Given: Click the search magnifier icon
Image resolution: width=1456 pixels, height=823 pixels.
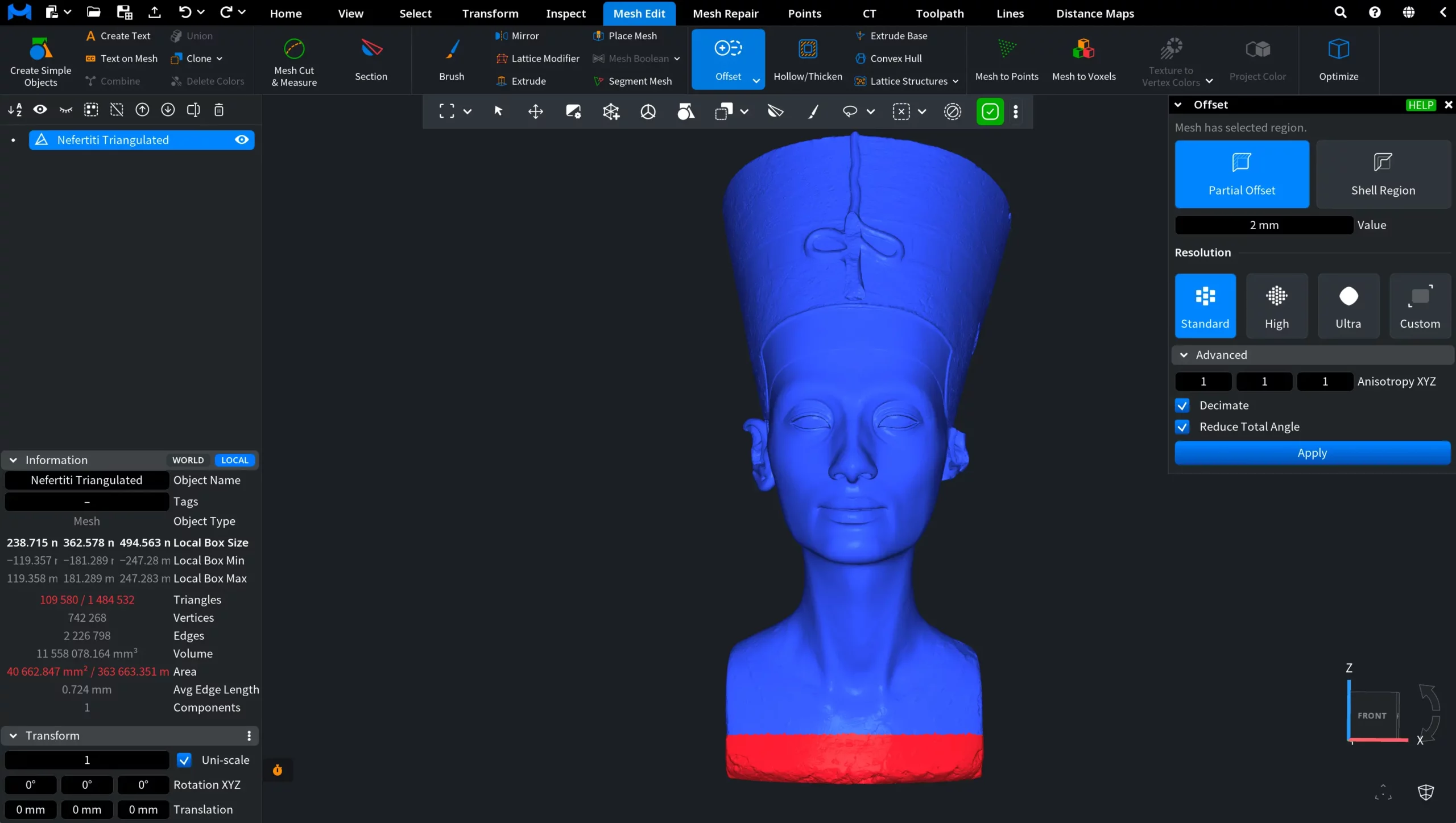Looking at the screenshot, I should [x=1340, y=13].
